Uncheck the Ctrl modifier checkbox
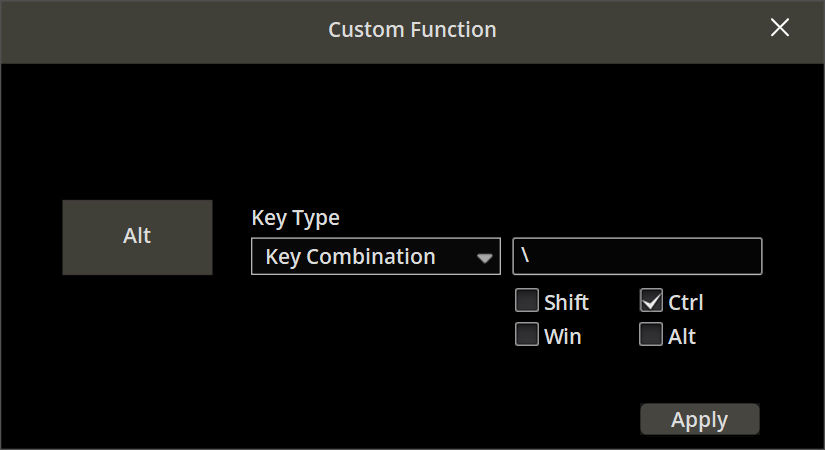This screenshot has width=825, height=450. [x=651, y=300]
